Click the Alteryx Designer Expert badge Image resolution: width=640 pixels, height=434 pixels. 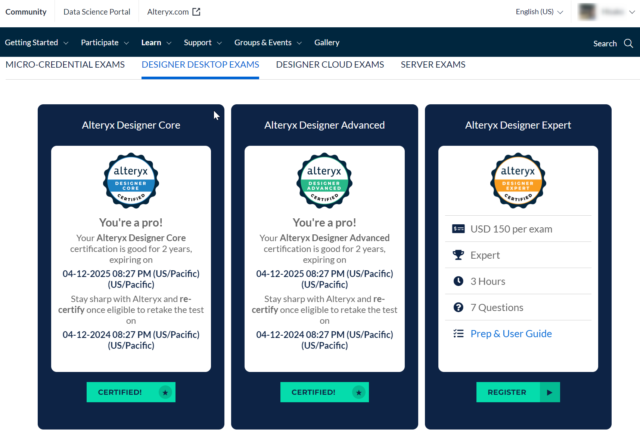(x=518, y=180)
